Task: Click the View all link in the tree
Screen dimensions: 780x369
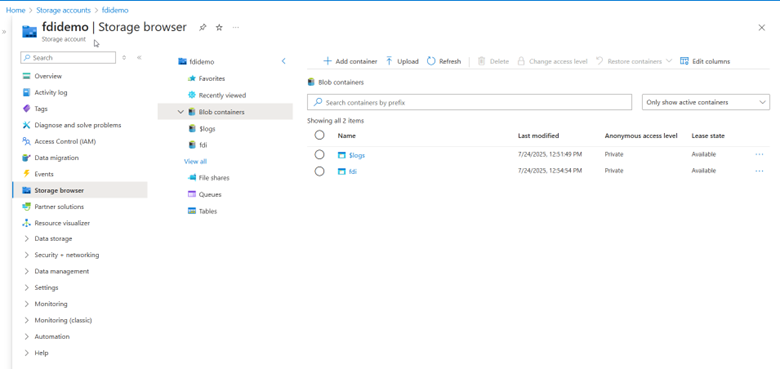Action: [195, 161]
